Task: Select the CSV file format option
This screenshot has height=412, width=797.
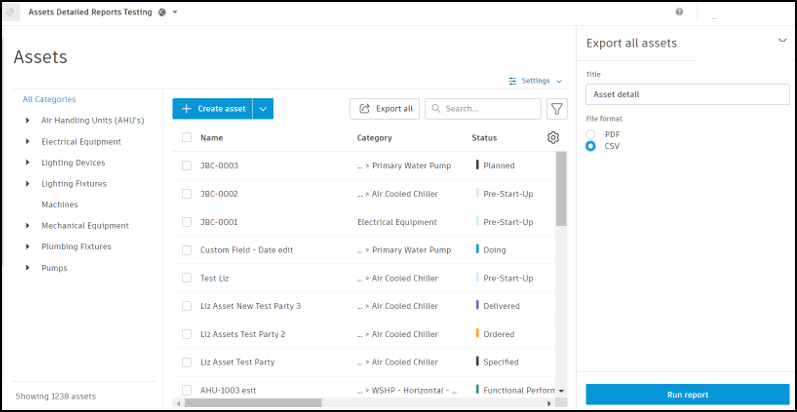Action: 591,146
